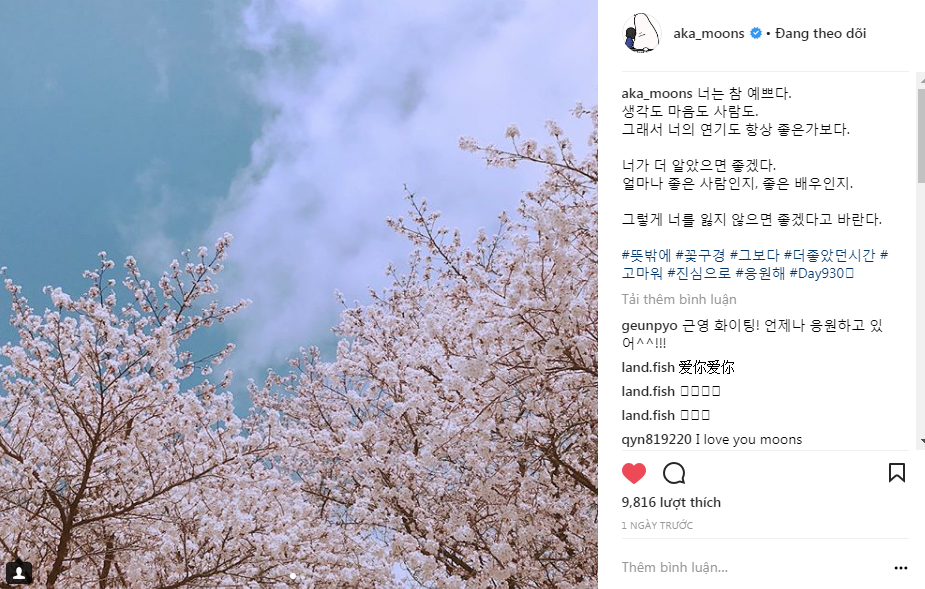The image size is (925, 589).
Task: Save post with the bookmark icon
Action: 897,473
